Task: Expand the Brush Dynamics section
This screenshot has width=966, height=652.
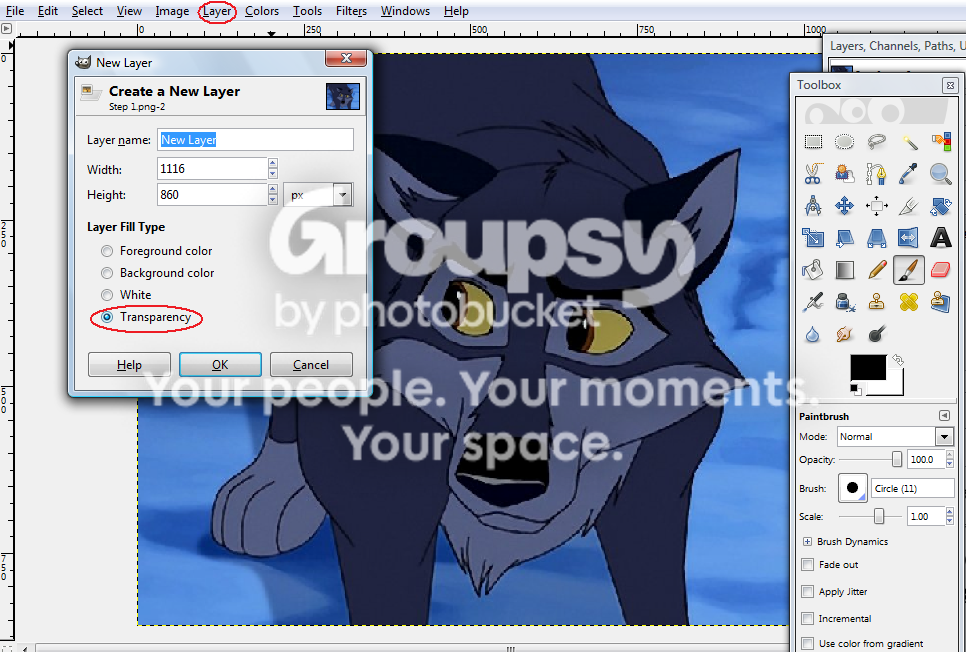Action: coord(807,542)
